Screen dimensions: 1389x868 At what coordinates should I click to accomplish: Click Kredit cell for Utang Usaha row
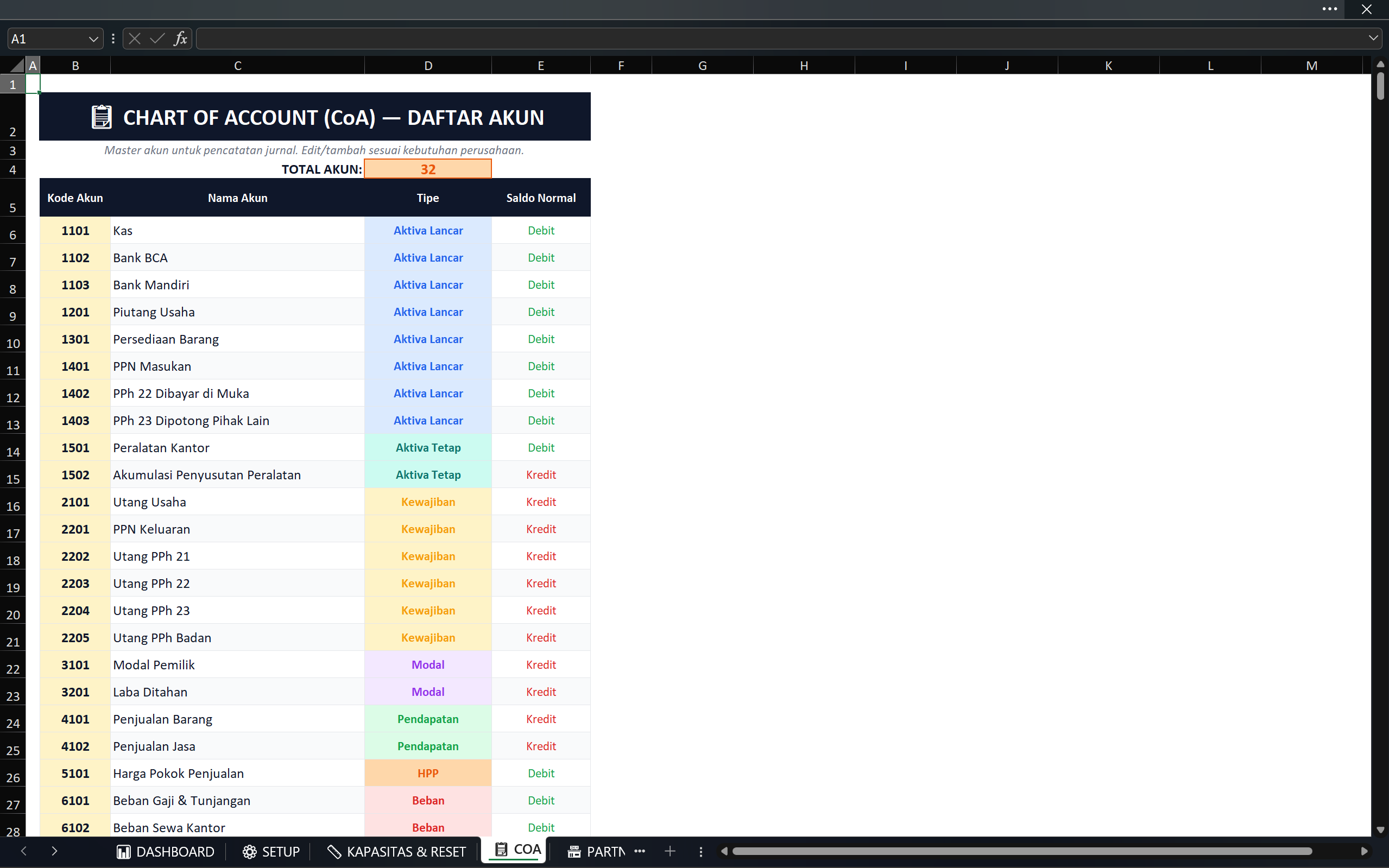click(541, 502)
